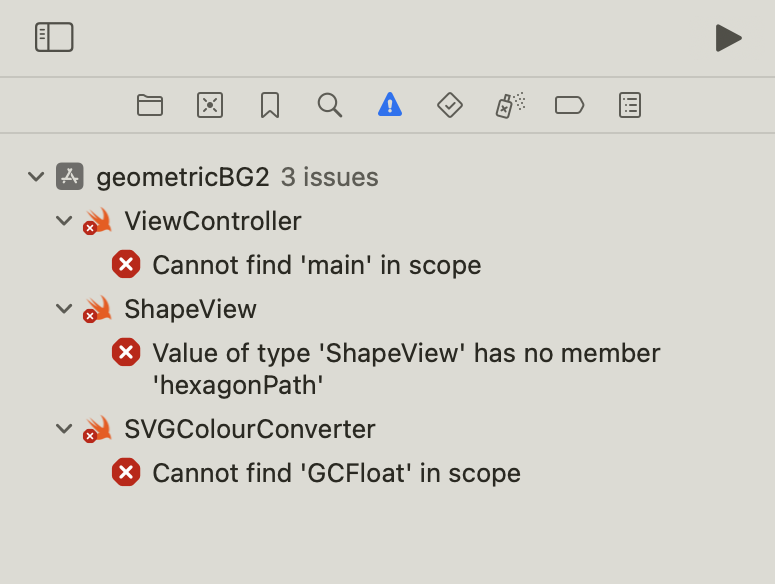
Task: Open the Project navigator folder icon
Action: 150,105
